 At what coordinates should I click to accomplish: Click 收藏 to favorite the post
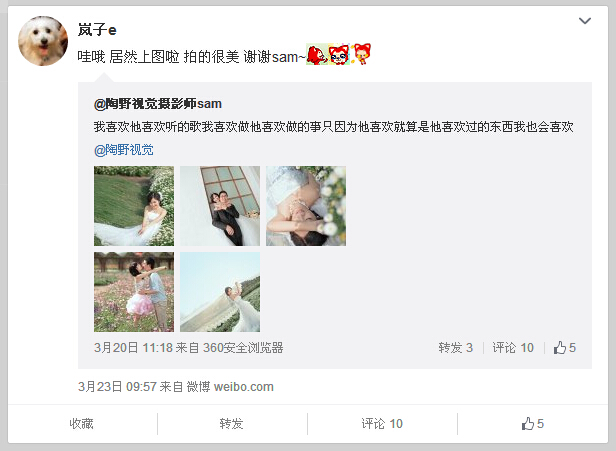point(82,424)
